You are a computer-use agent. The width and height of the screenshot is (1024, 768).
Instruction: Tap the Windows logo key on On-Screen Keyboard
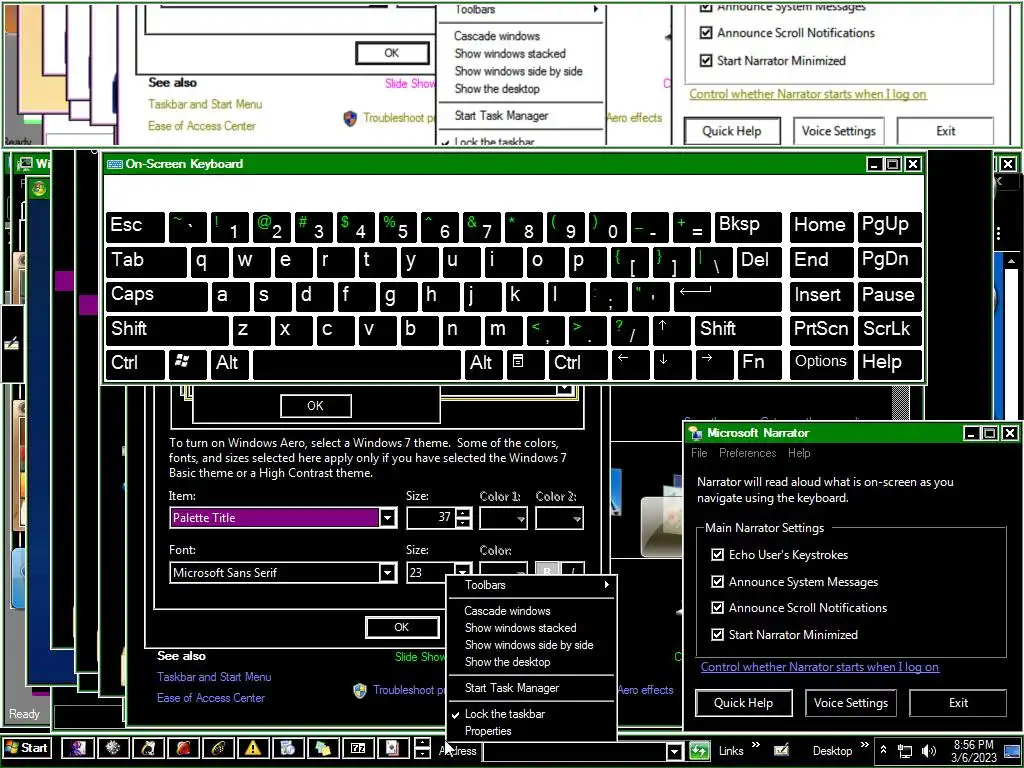tap(188, 364)
